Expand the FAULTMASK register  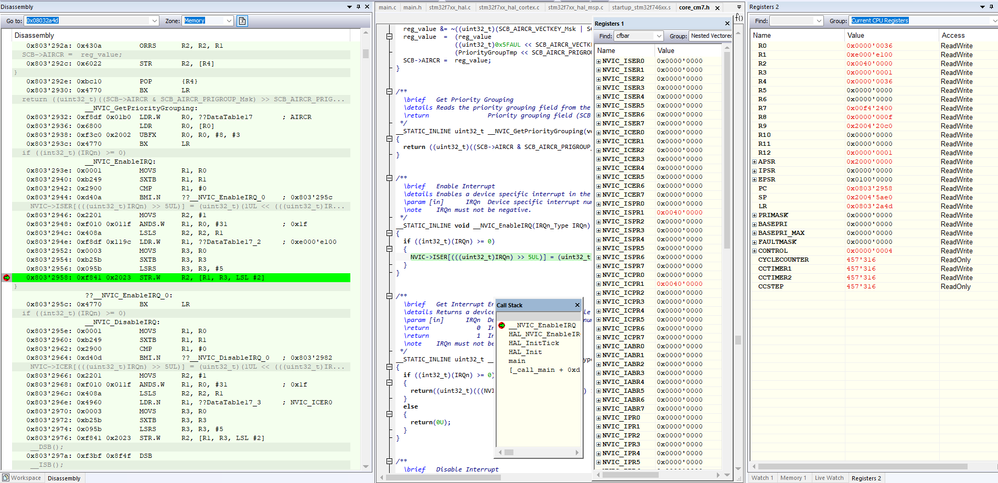tap(755, 242)
